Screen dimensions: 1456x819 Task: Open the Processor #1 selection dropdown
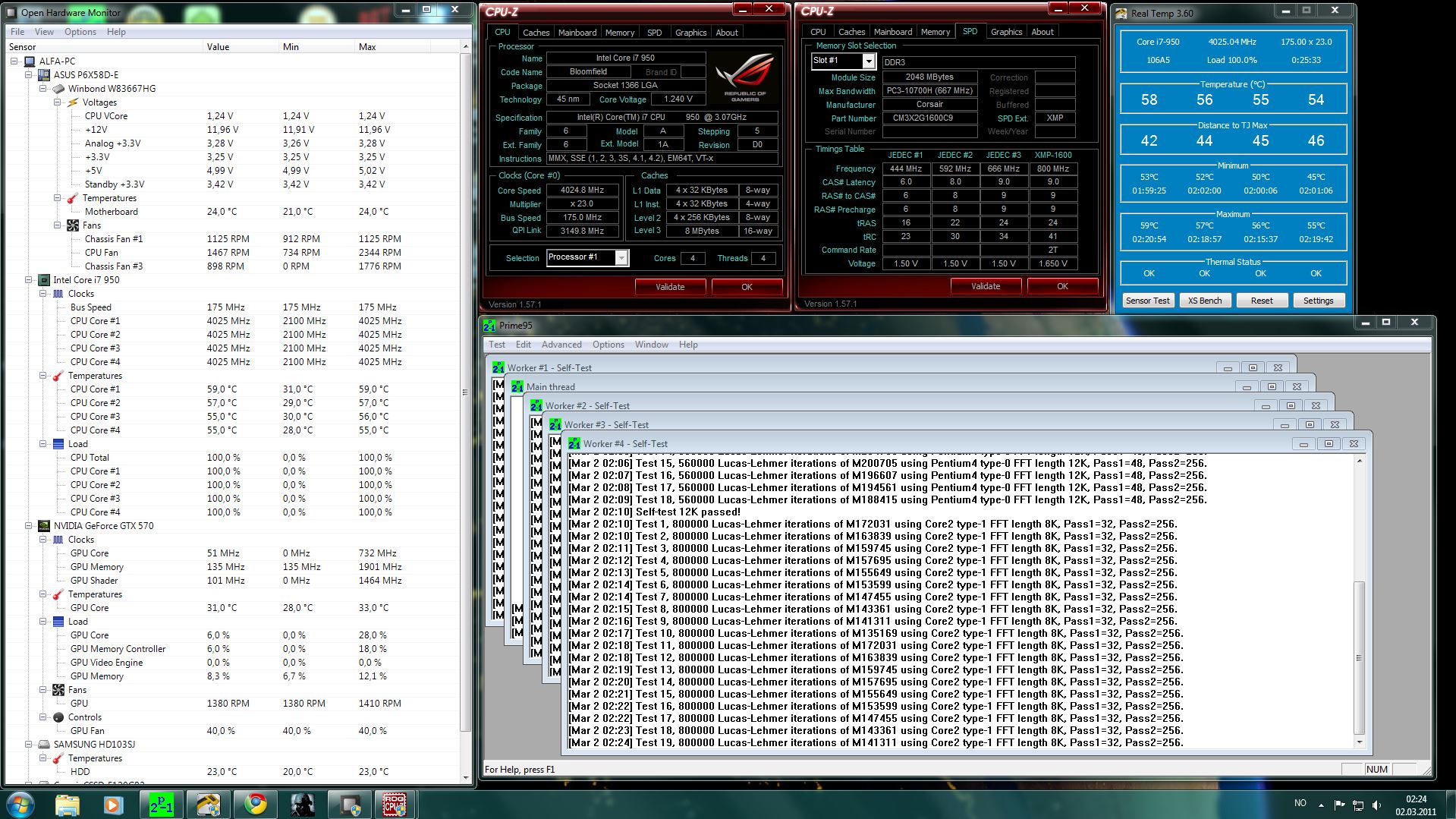click(x=621, y=258)
